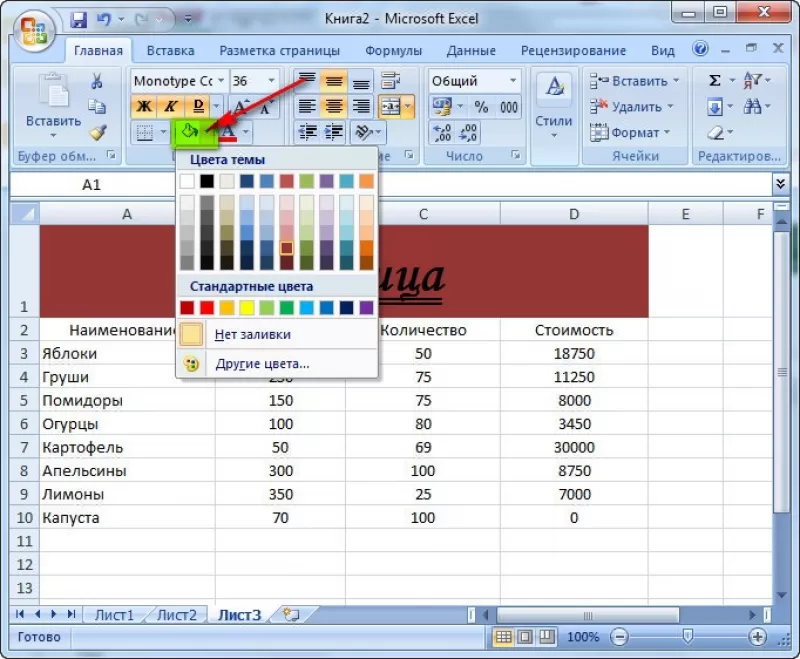Open font name dropdown Monotype
Viewport: 800px width, 659px height.
coord(221,81)
